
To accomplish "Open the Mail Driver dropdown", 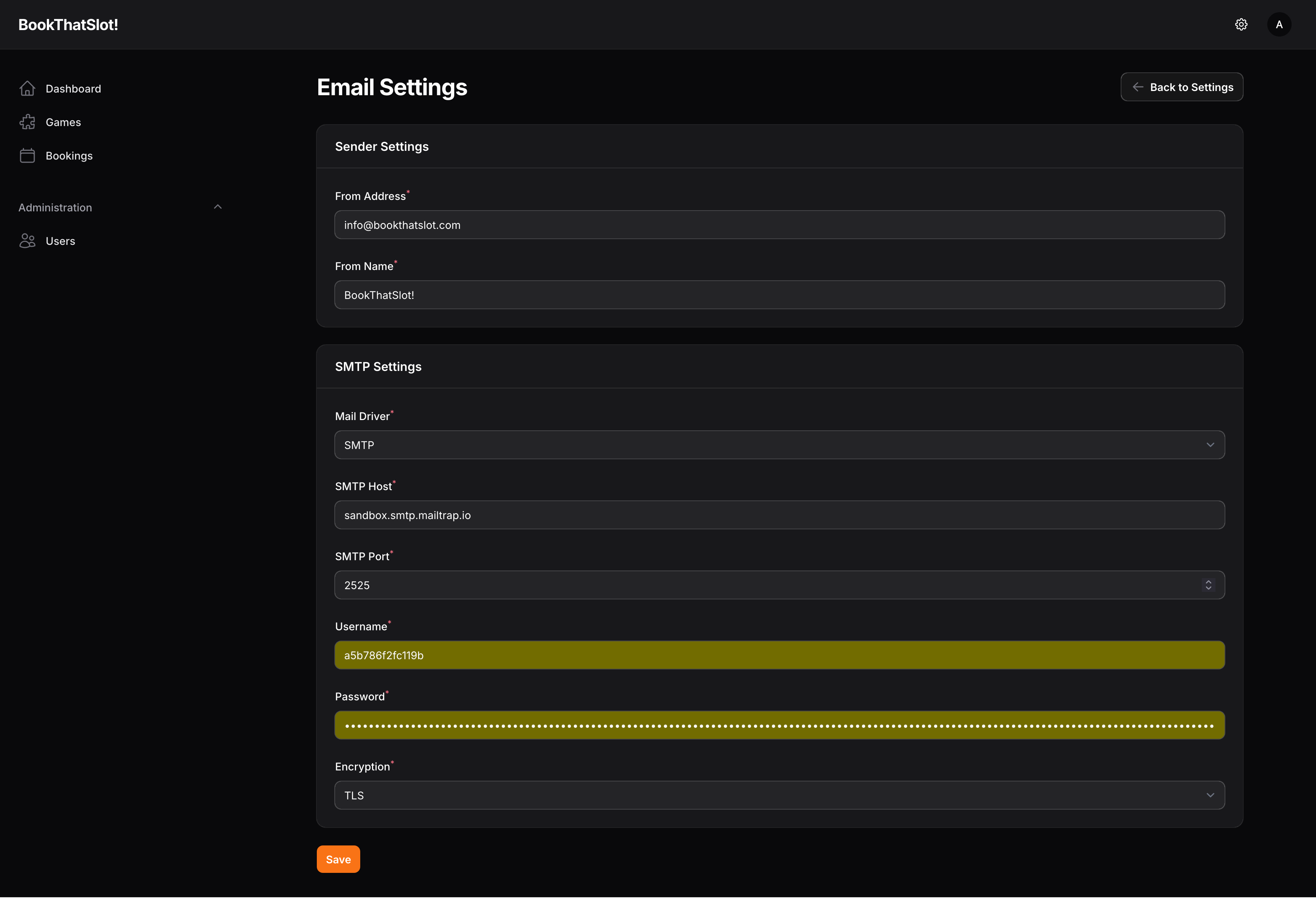I will point(779,445).
